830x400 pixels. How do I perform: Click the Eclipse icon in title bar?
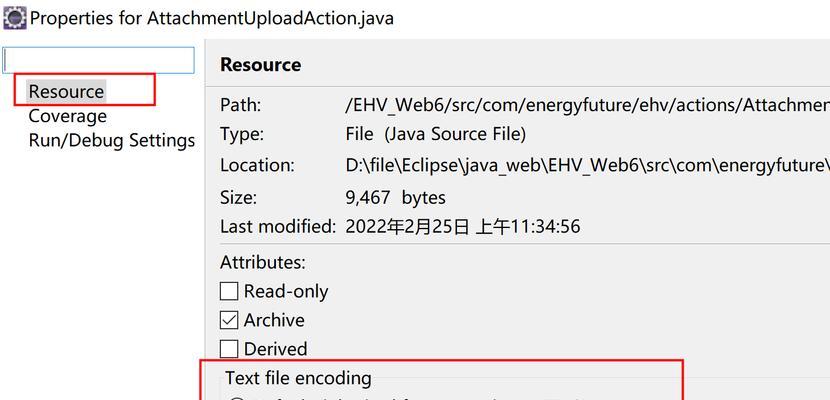pyautogui.click(x=14, y=17)
